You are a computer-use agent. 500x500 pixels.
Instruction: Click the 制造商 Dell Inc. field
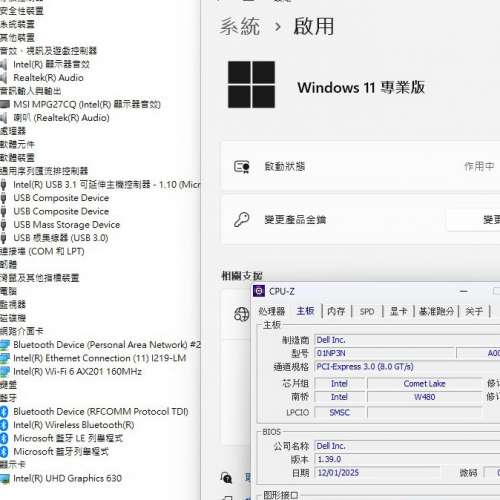point(407,340)
